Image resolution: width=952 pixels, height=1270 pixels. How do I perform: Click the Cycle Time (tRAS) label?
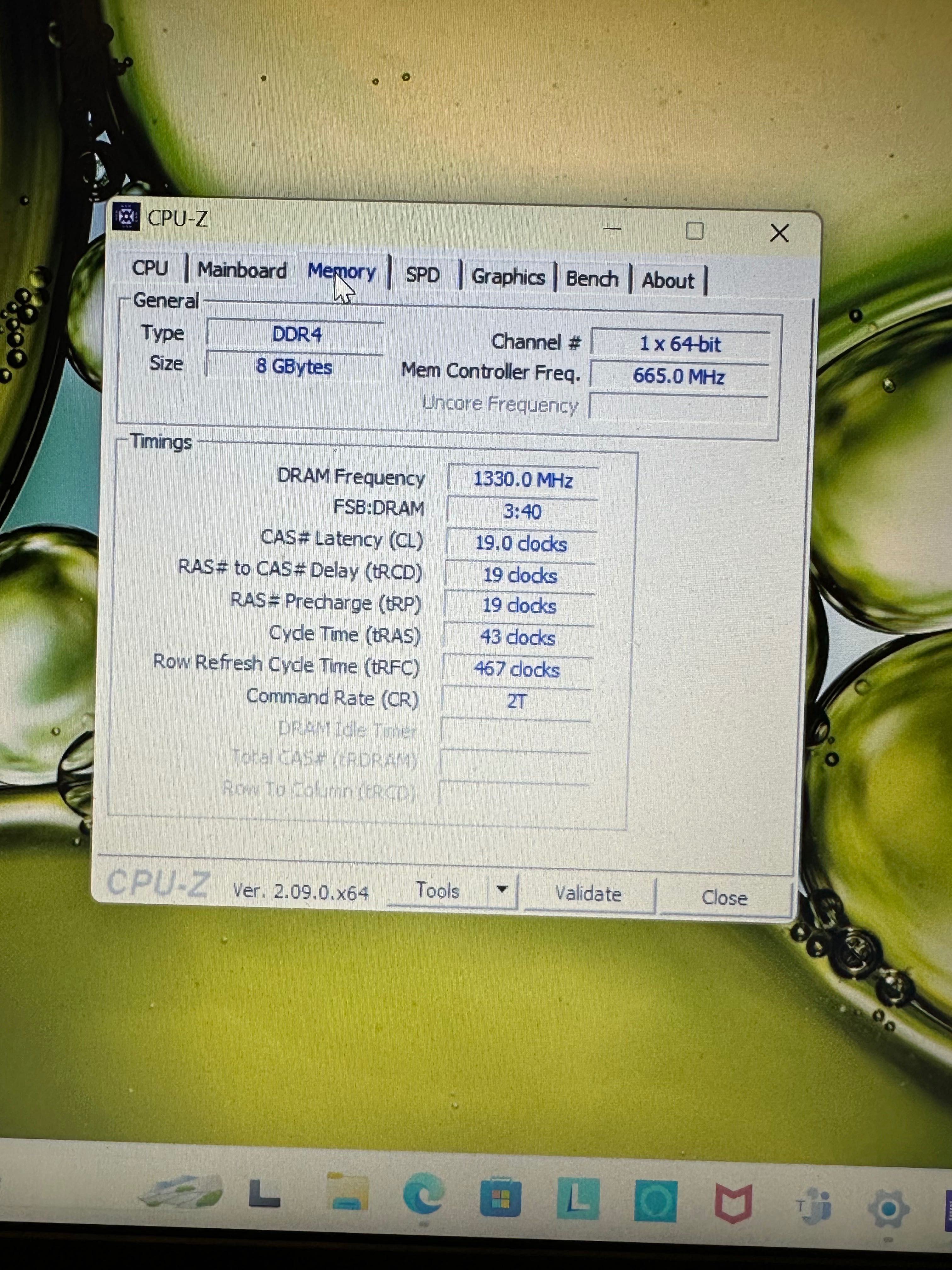tap(344, 634)
